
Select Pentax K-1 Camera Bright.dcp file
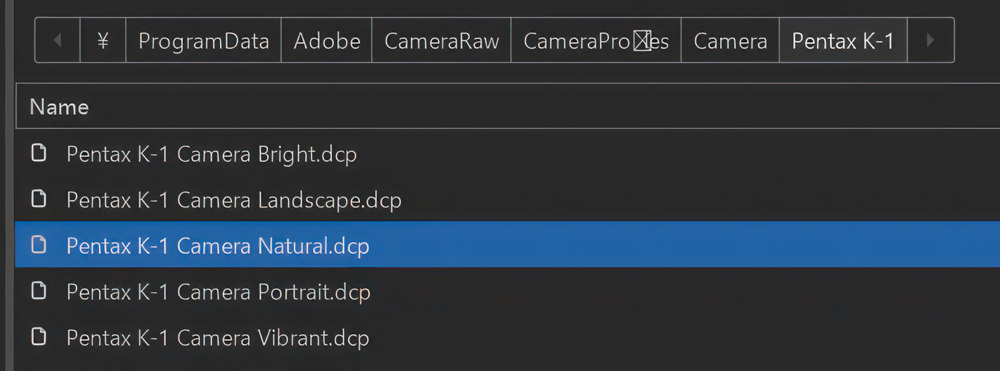click(508, 154)
